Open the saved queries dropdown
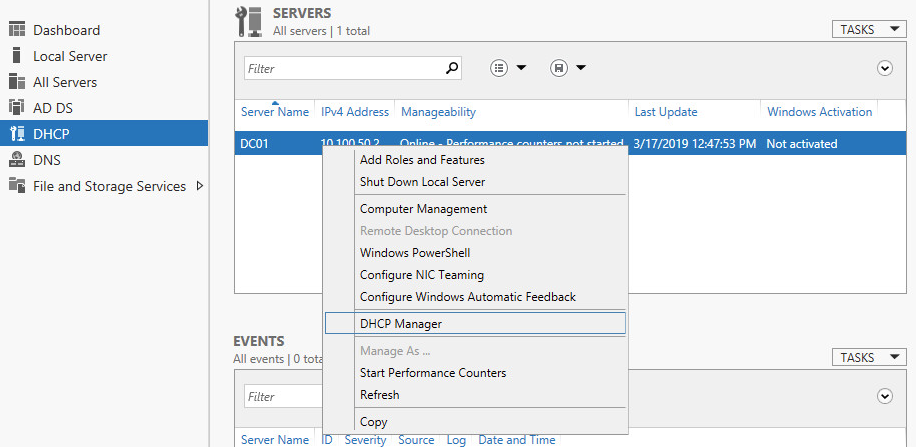The width and height of the screenshot is (916, 447). (x=567, y=68)
